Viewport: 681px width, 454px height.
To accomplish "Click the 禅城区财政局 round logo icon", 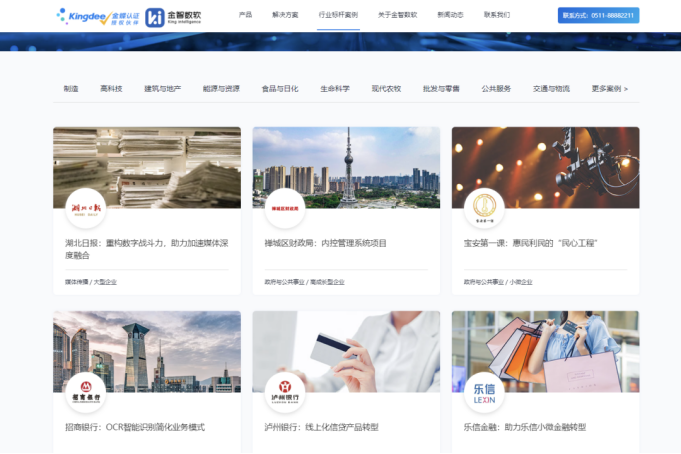I will click(285, 208).
